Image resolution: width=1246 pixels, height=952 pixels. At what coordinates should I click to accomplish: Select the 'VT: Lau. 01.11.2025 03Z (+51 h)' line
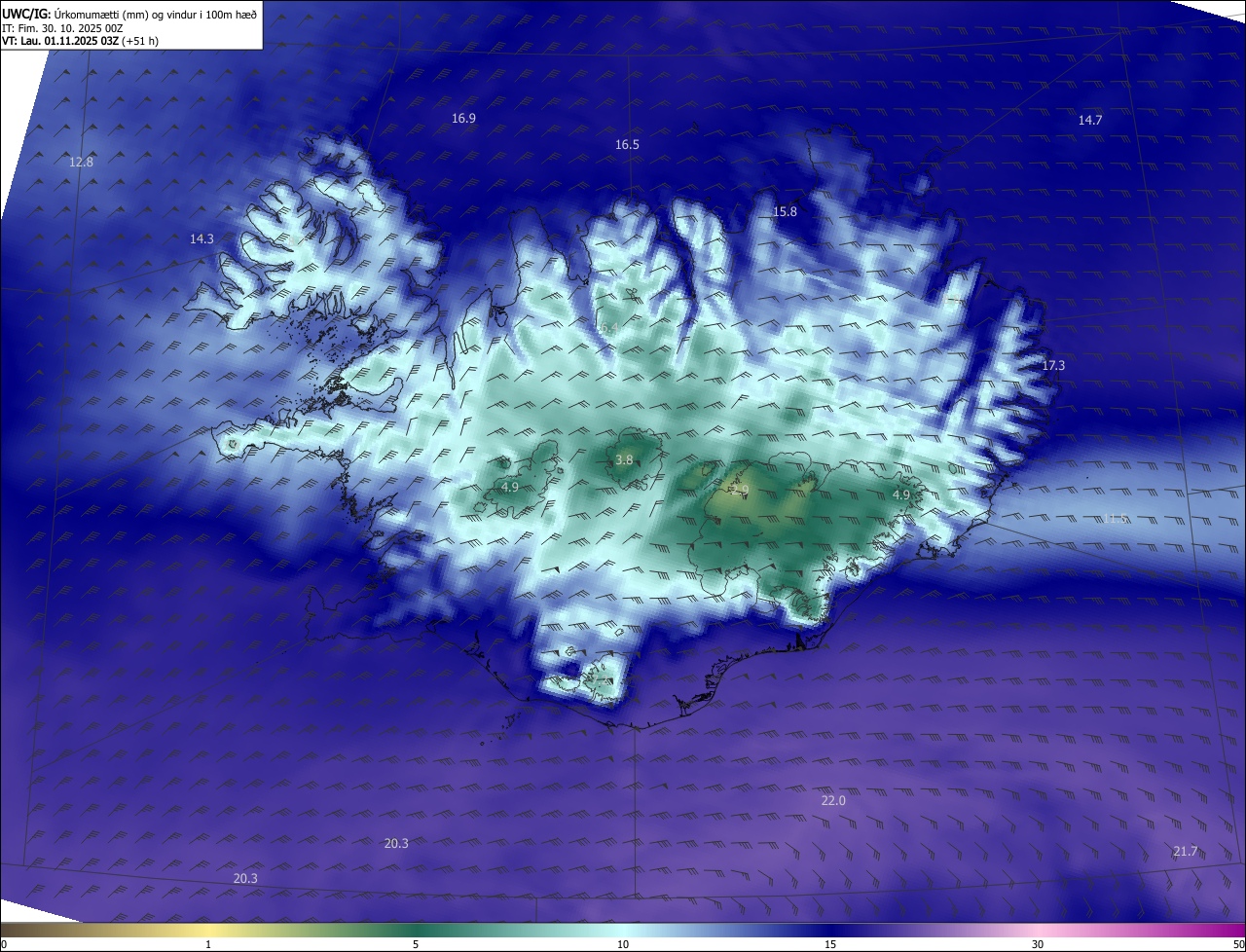tap(81, 41)
